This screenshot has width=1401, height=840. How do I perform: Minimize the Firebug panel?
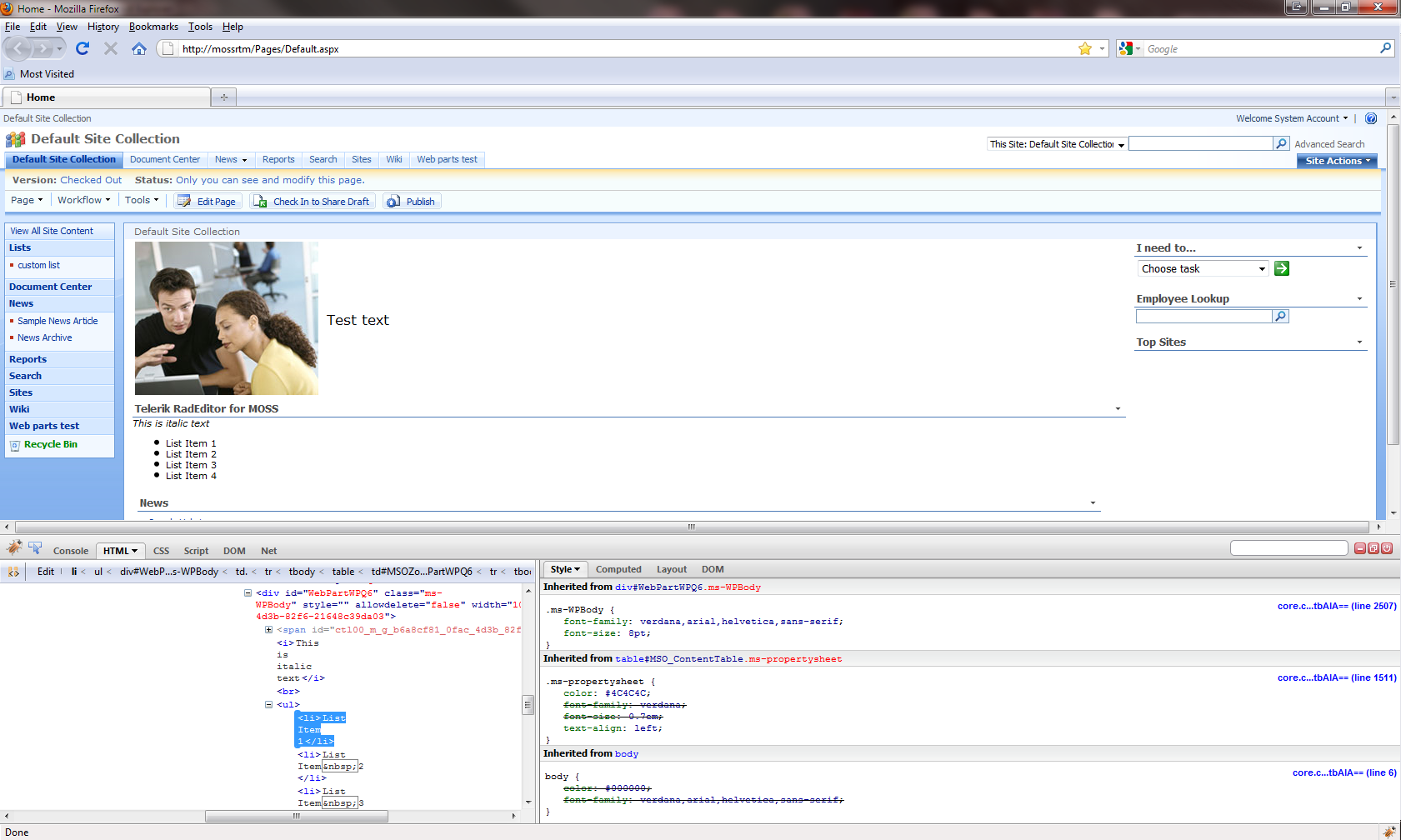tap(1360, 548)
